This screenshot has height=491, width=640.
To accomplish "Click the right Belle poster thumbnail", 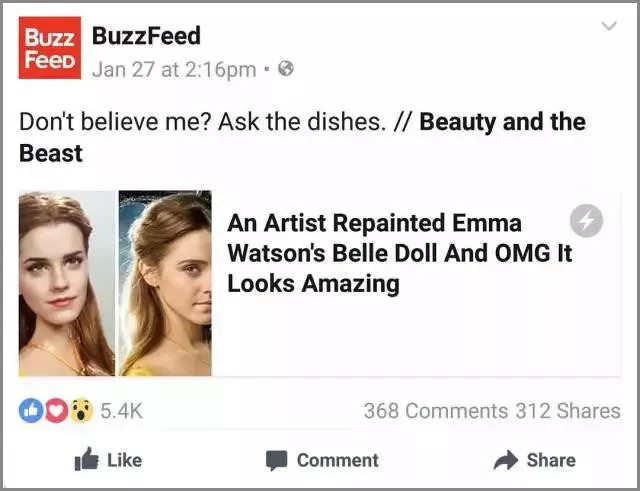I will coord(165,283).
